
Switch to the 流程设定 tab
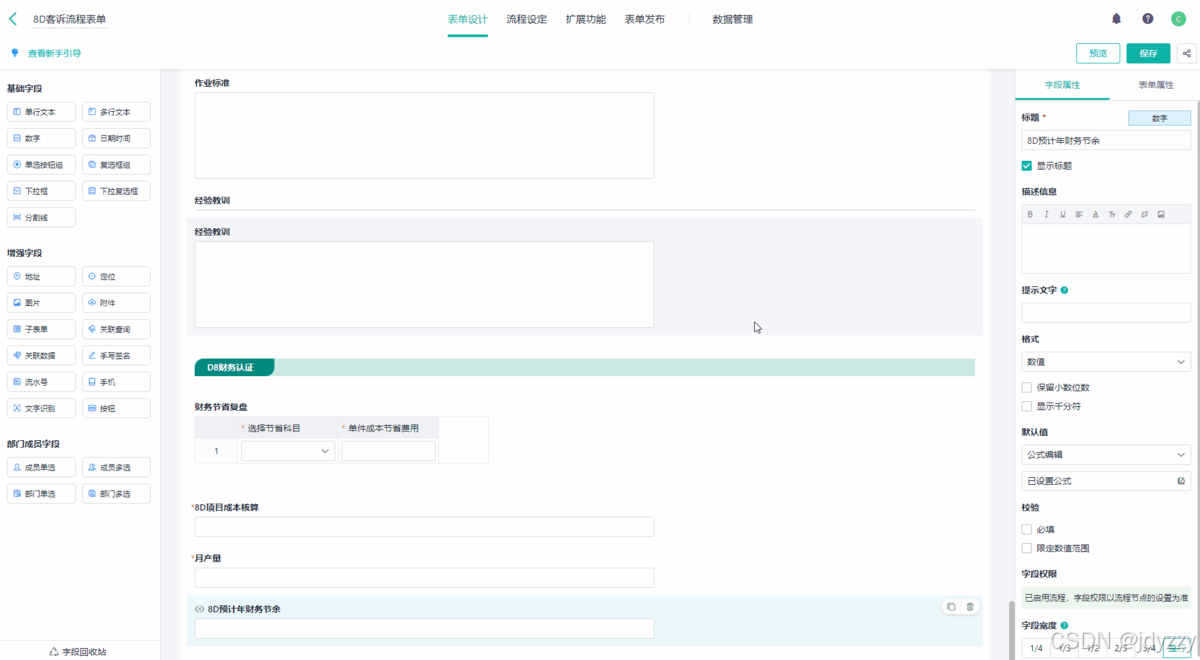[526, 19]
